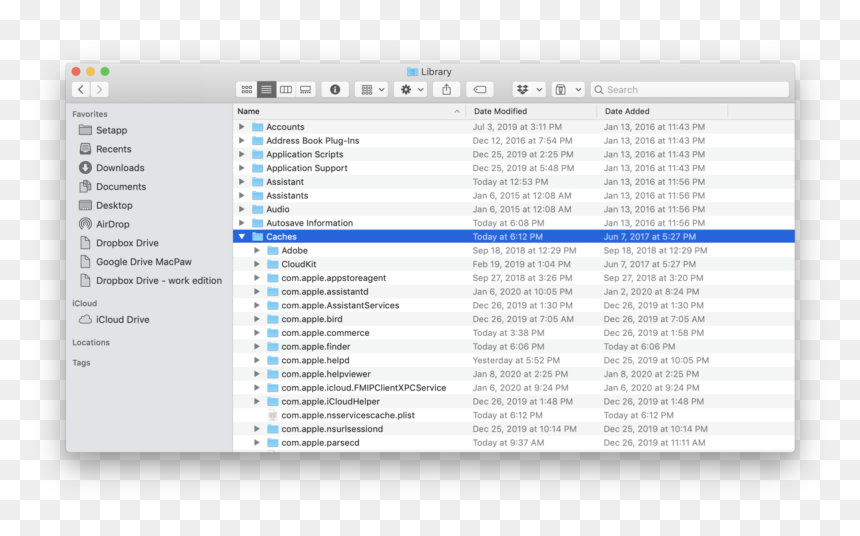Viewport: 860px width, 536px height.
Task: Select the com.apple.assistantd folder
Action: pyautogui.click(x=514, y=291)
